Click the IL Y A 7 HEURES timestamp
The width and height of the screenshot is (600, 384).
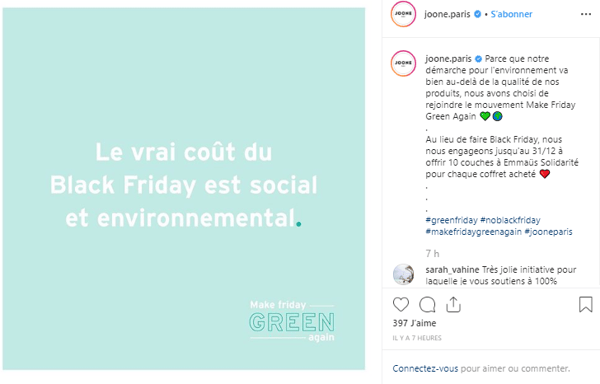click(x=417, y=338)
